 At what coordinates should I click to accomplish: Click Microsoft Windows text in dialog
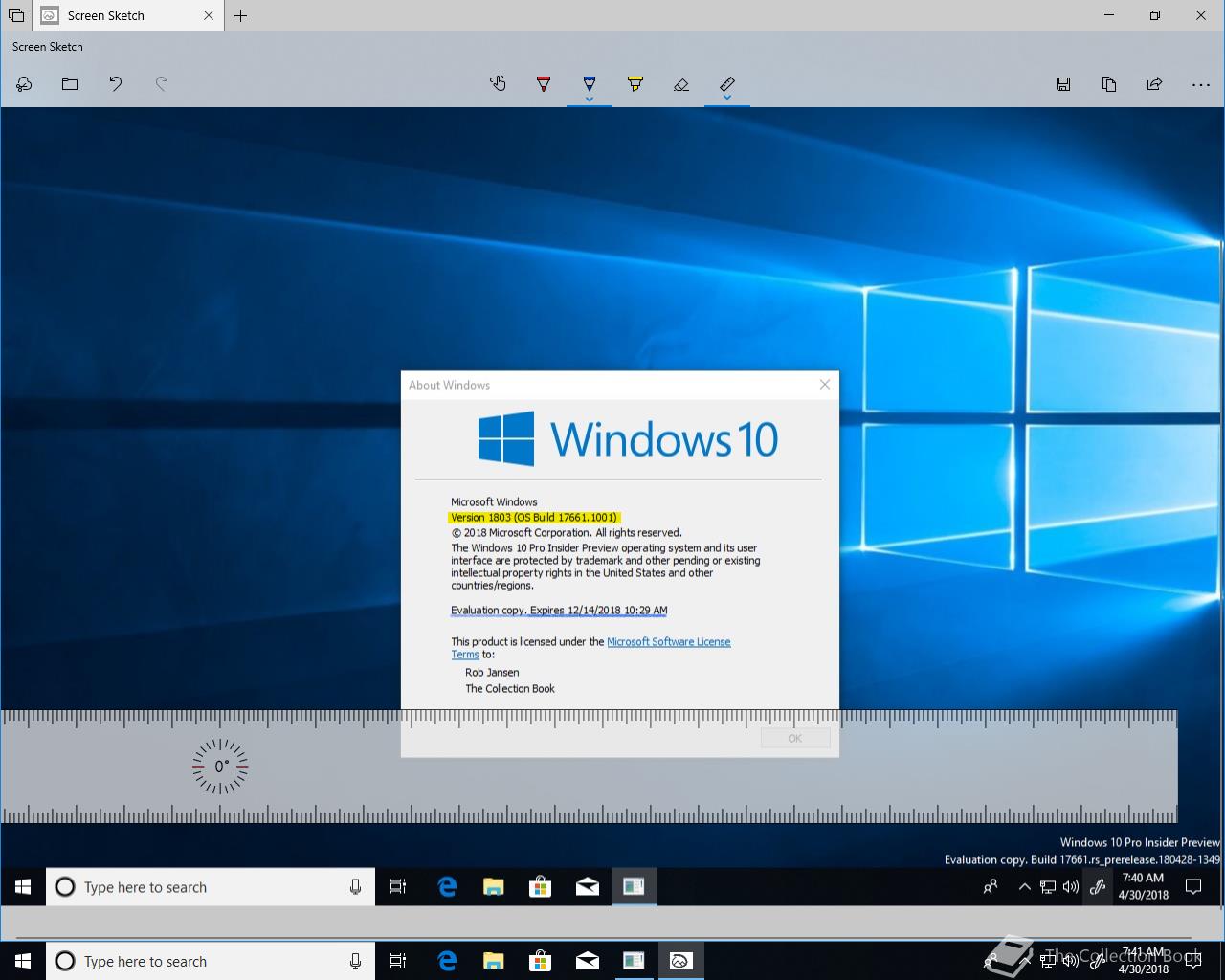(x=494, y=501)
